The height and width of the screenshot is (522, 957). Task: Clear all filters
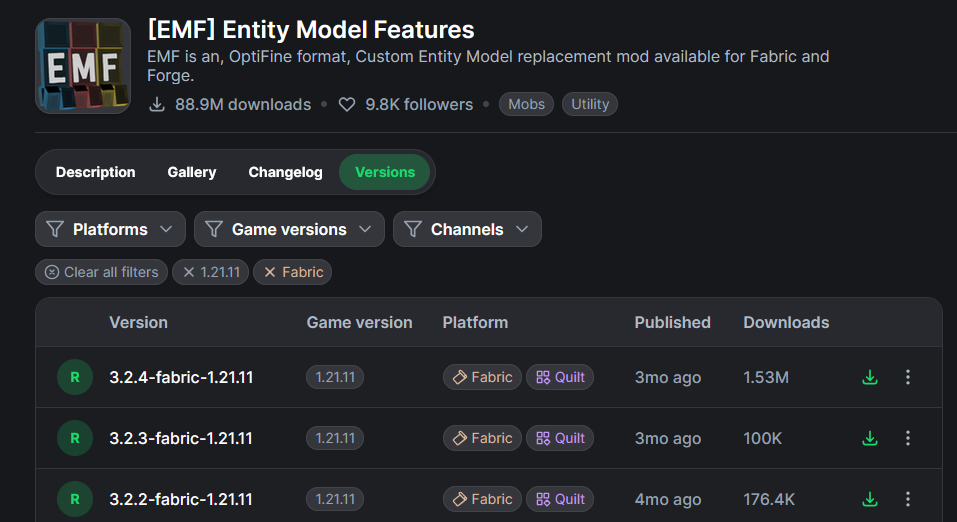click(x=101, y=272)
